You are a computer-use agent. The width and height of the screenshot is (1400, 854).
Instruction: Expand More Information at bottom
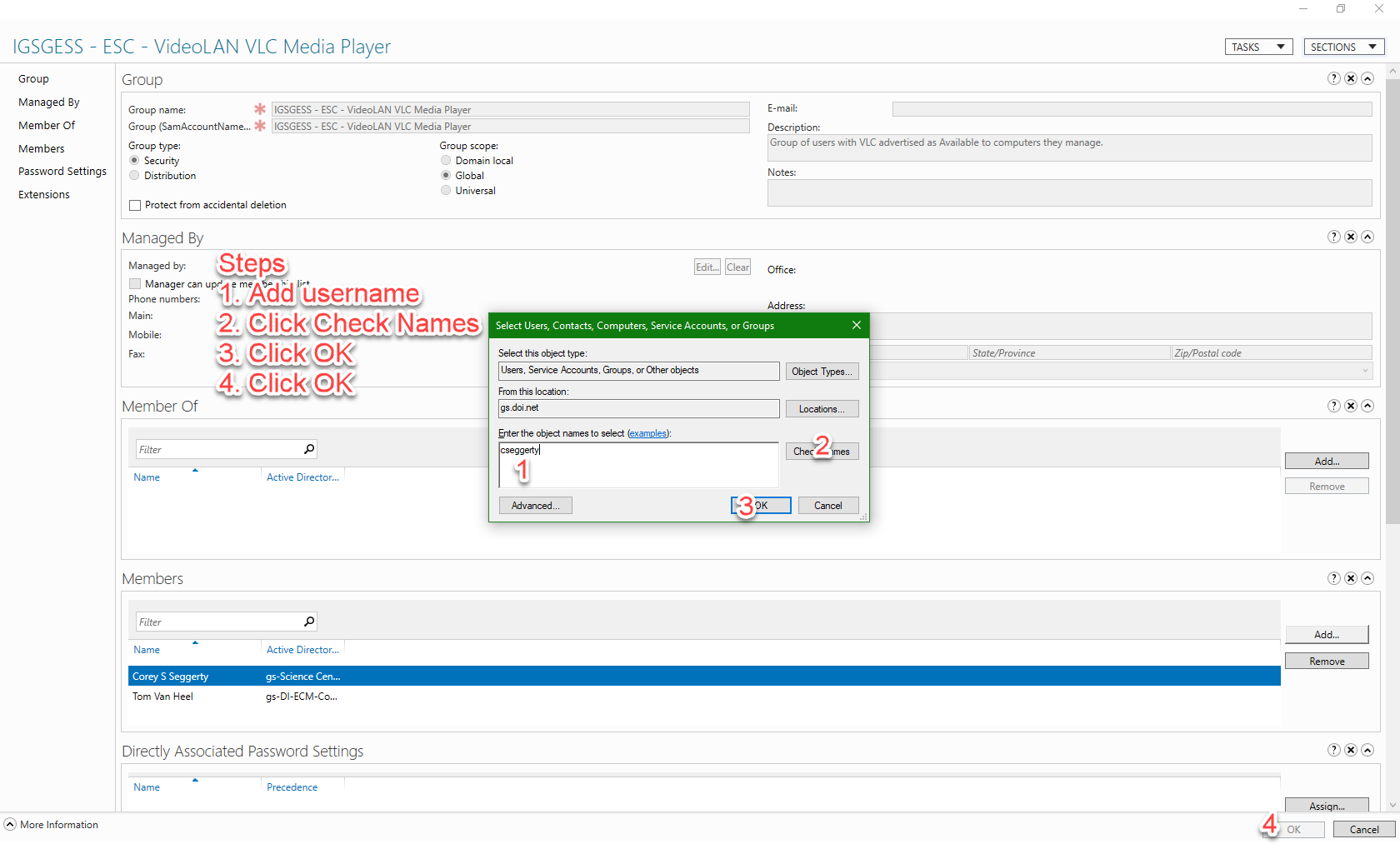pos(10,825)
